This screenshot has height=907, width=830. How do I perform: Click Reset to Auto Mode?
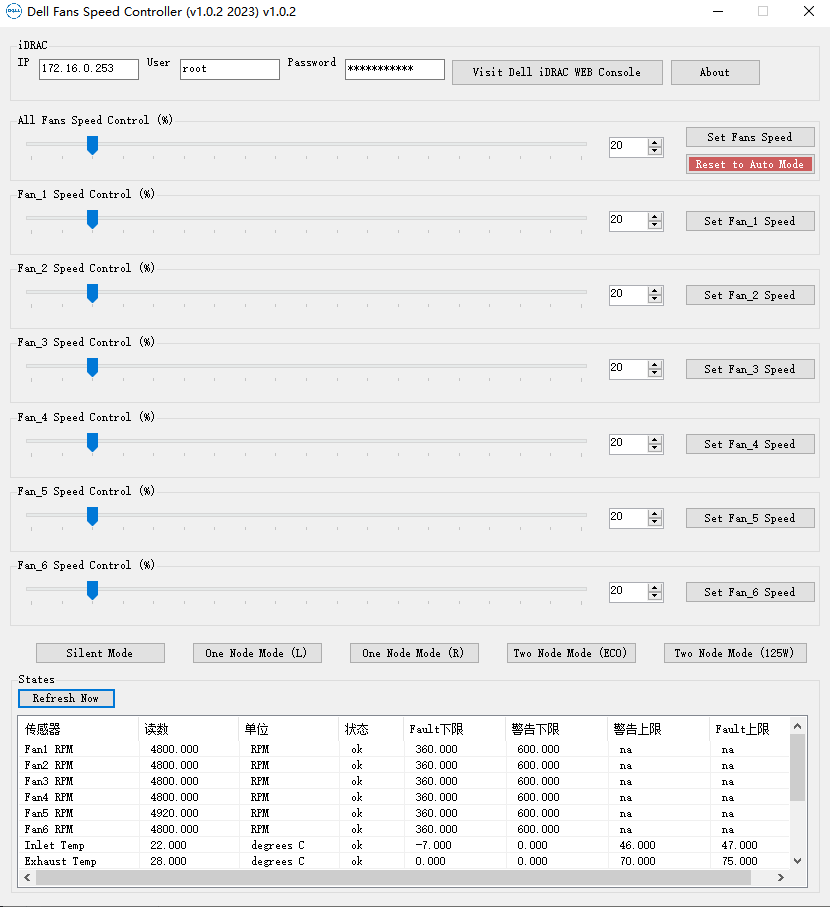pyautogui.click(x=750, y=164)
